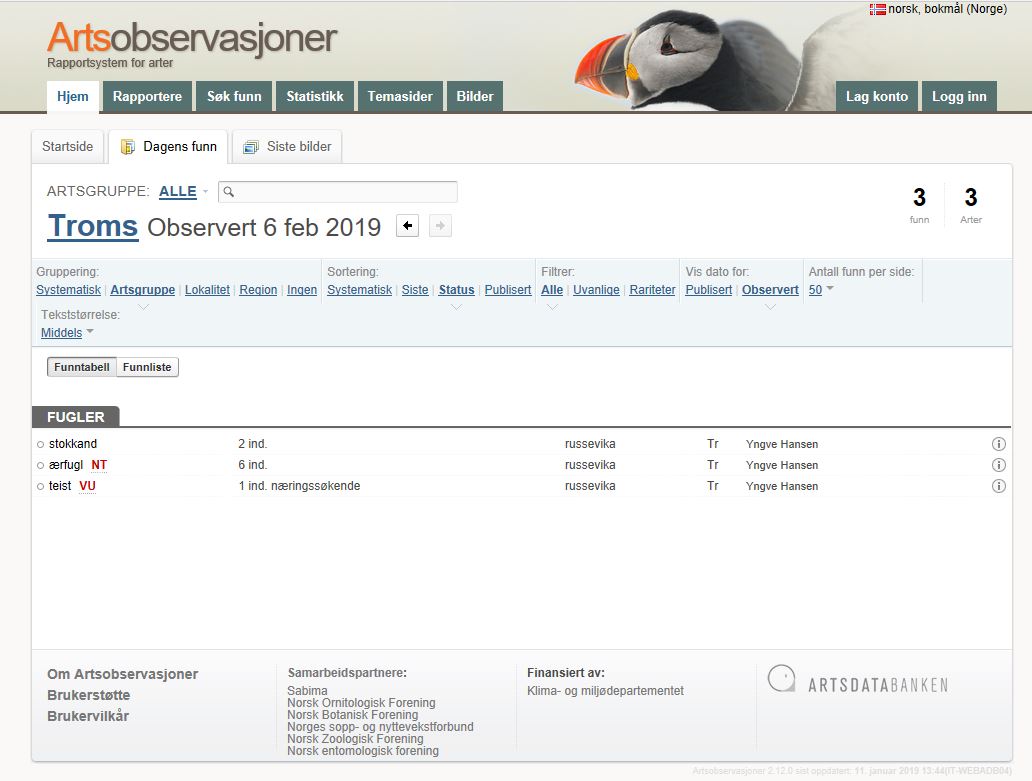Select the Funntabell view button
Screen dimensions: 1032x781
click(82, 367)
